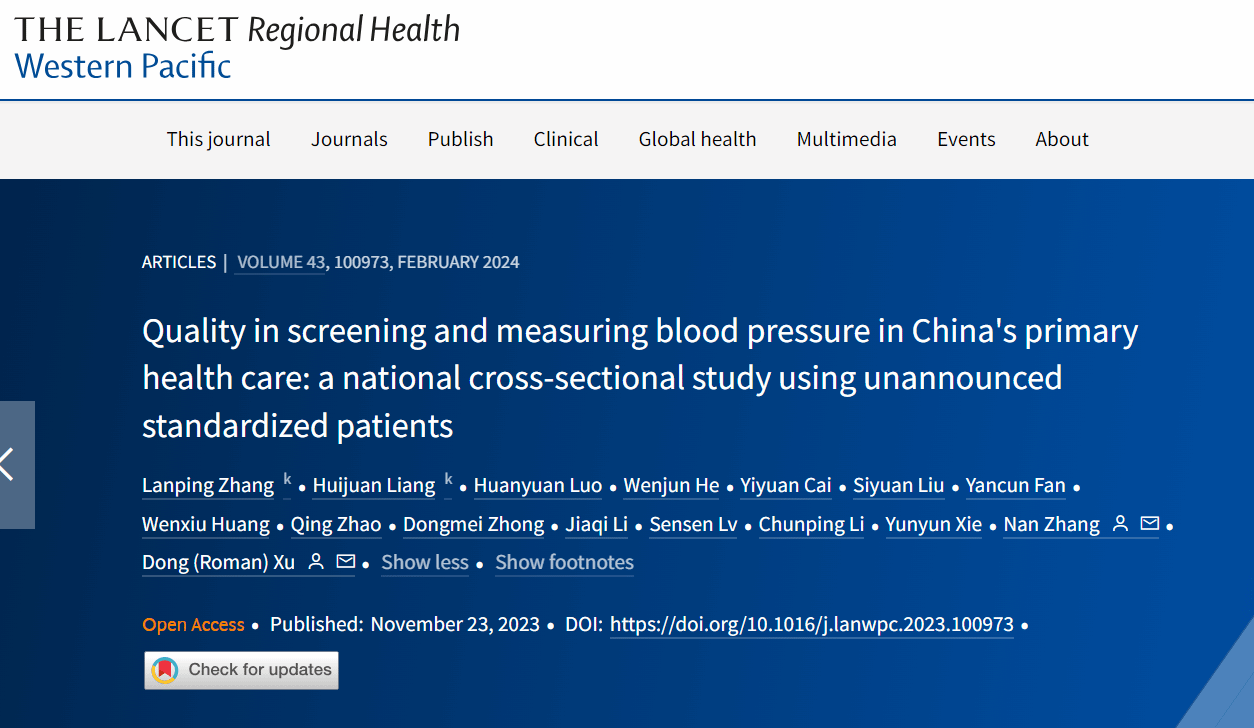Follow the DOI link
The height and width of the screenshot is (728, 1254).
coord(812,625)
